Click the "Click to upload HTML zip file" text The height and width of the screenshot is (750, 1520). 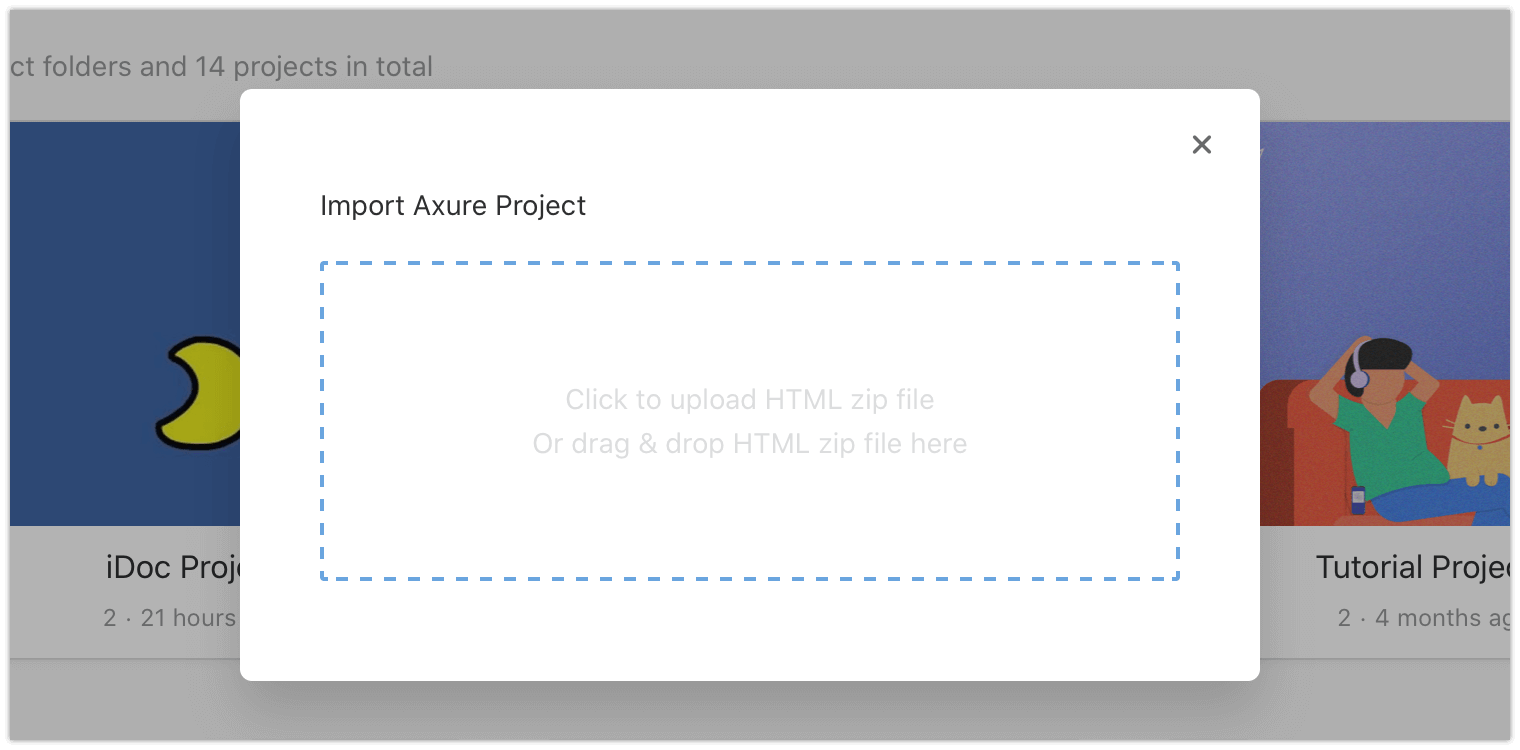749,399
